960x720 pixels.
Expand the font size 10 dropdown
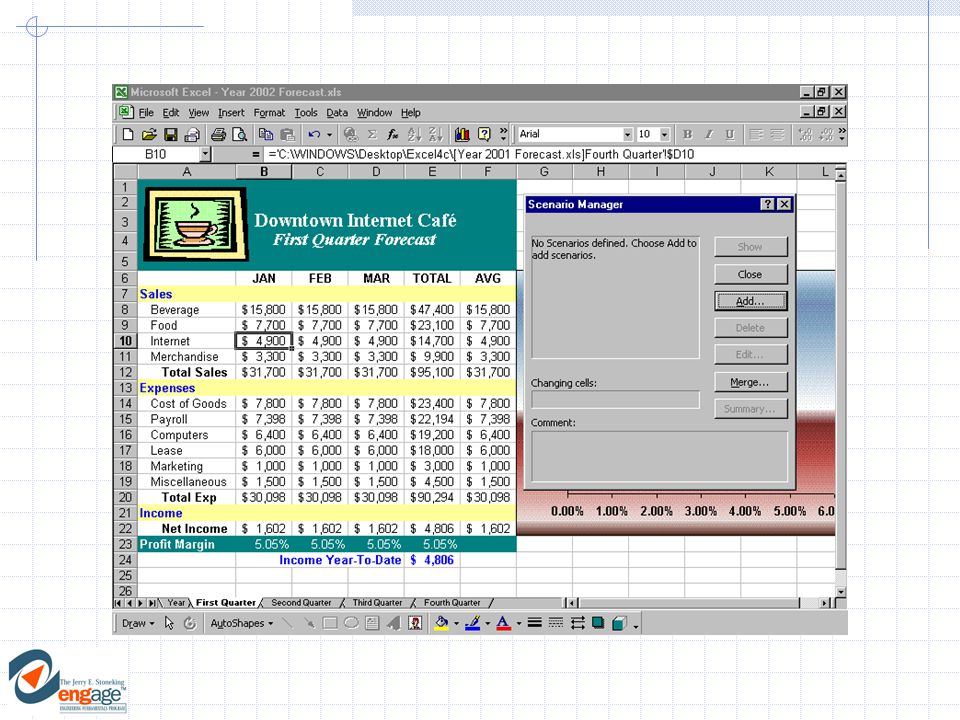[x=665, y=134]
